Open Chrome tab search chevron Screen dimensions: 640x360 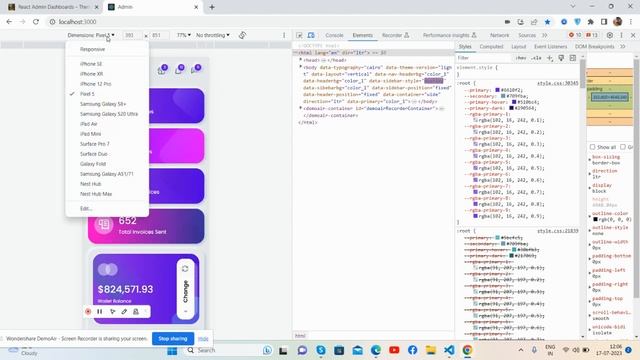tap(573, 7)
